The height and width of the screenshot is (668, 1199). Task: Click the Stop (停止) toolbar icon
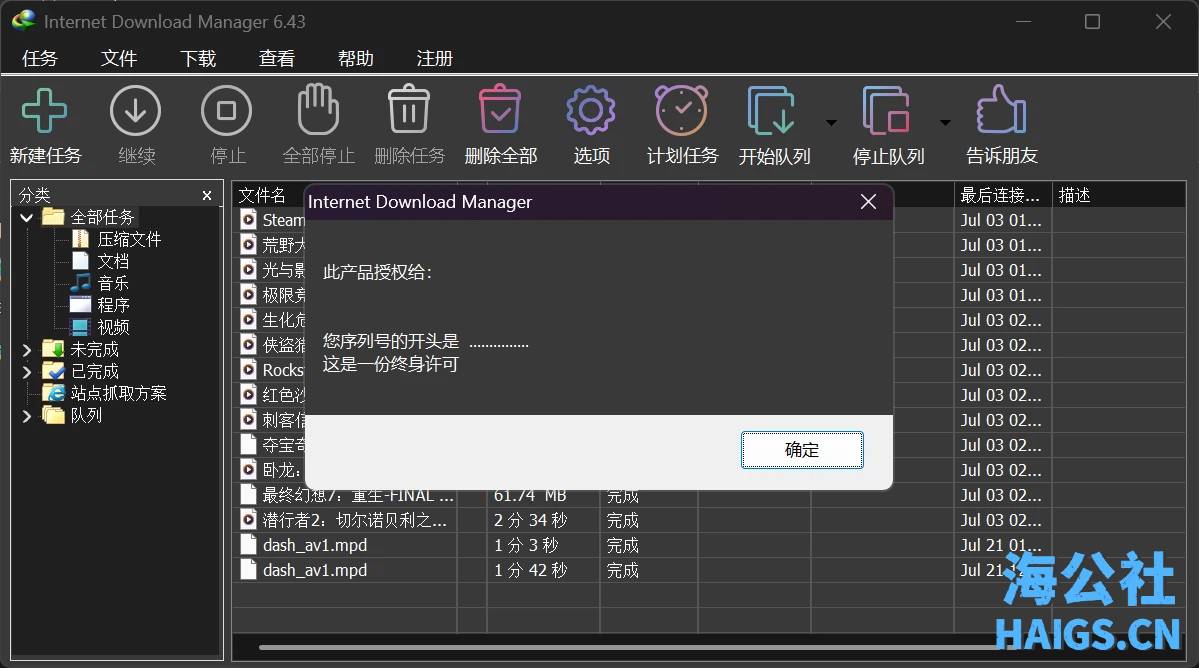coord(226,112)
